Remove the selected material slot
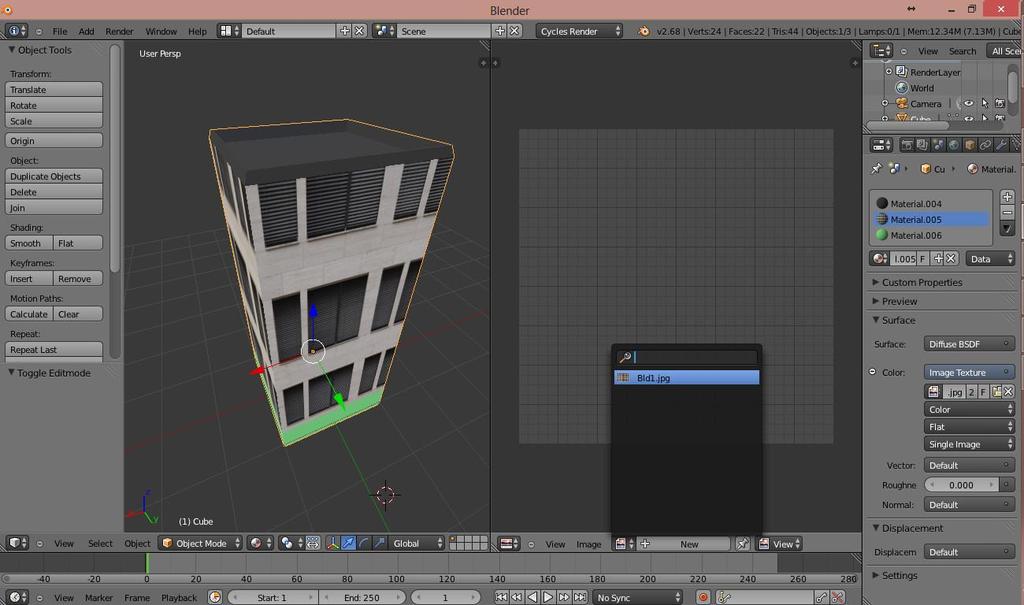The width and height of the screenshot is (1024, 605). pyautogui.click(x=1006, y=212)
